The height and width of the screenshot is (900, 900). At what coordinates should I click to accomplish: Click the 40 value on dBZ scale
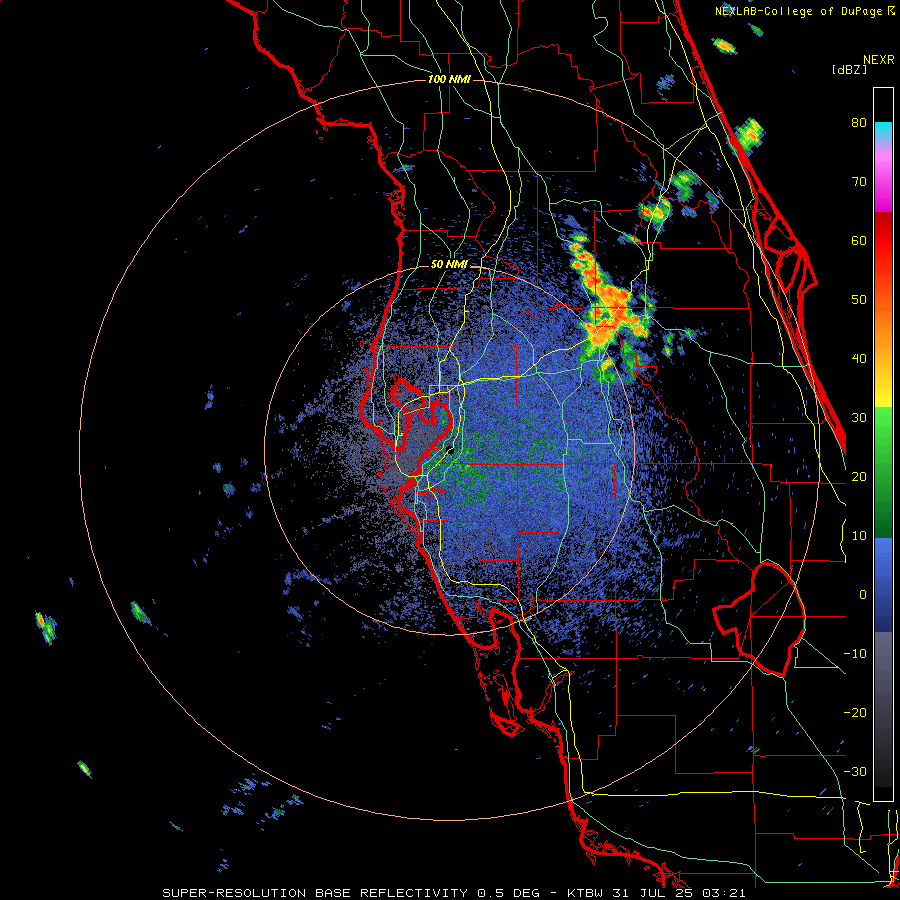[859, 359]
